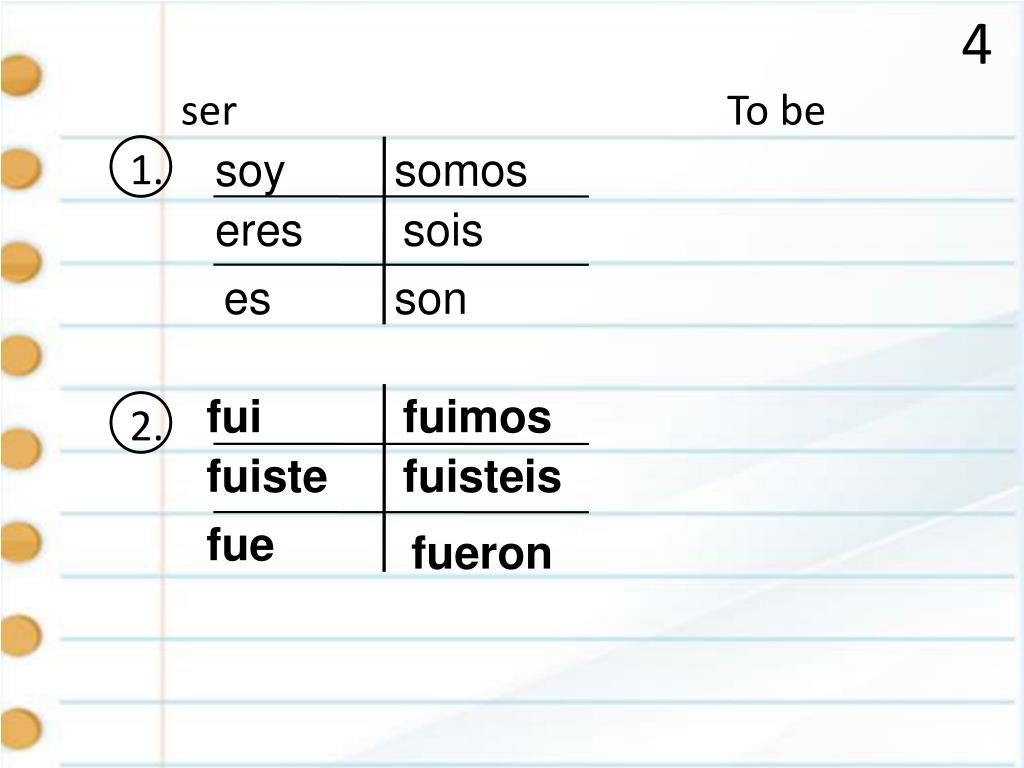Click the bold word 'fuimos'

pos(477,417)
